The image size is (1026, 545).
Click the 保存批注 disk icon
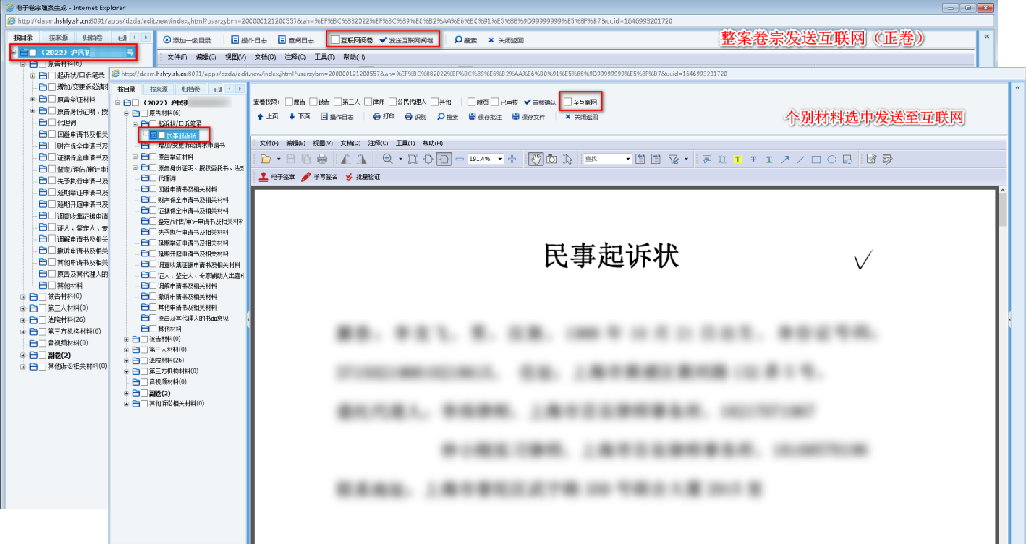point(472,117)
